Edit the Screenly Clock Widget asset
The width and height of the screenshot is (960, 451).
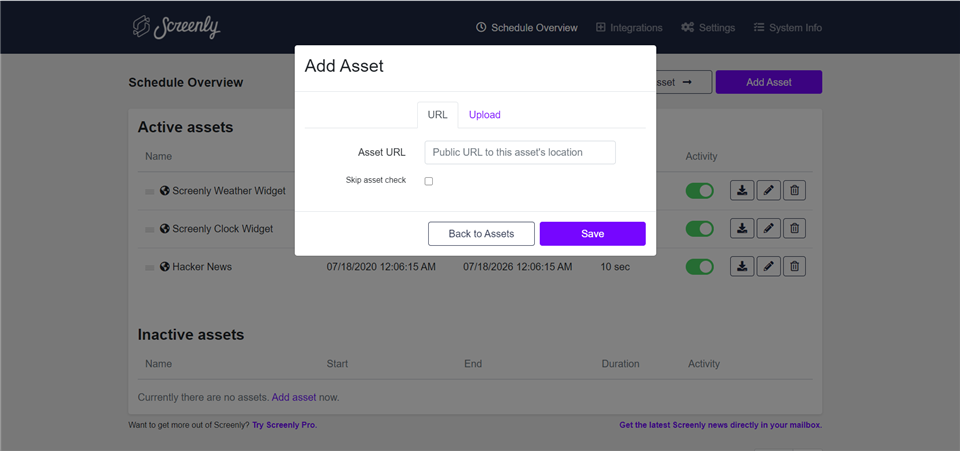(768, 229)
